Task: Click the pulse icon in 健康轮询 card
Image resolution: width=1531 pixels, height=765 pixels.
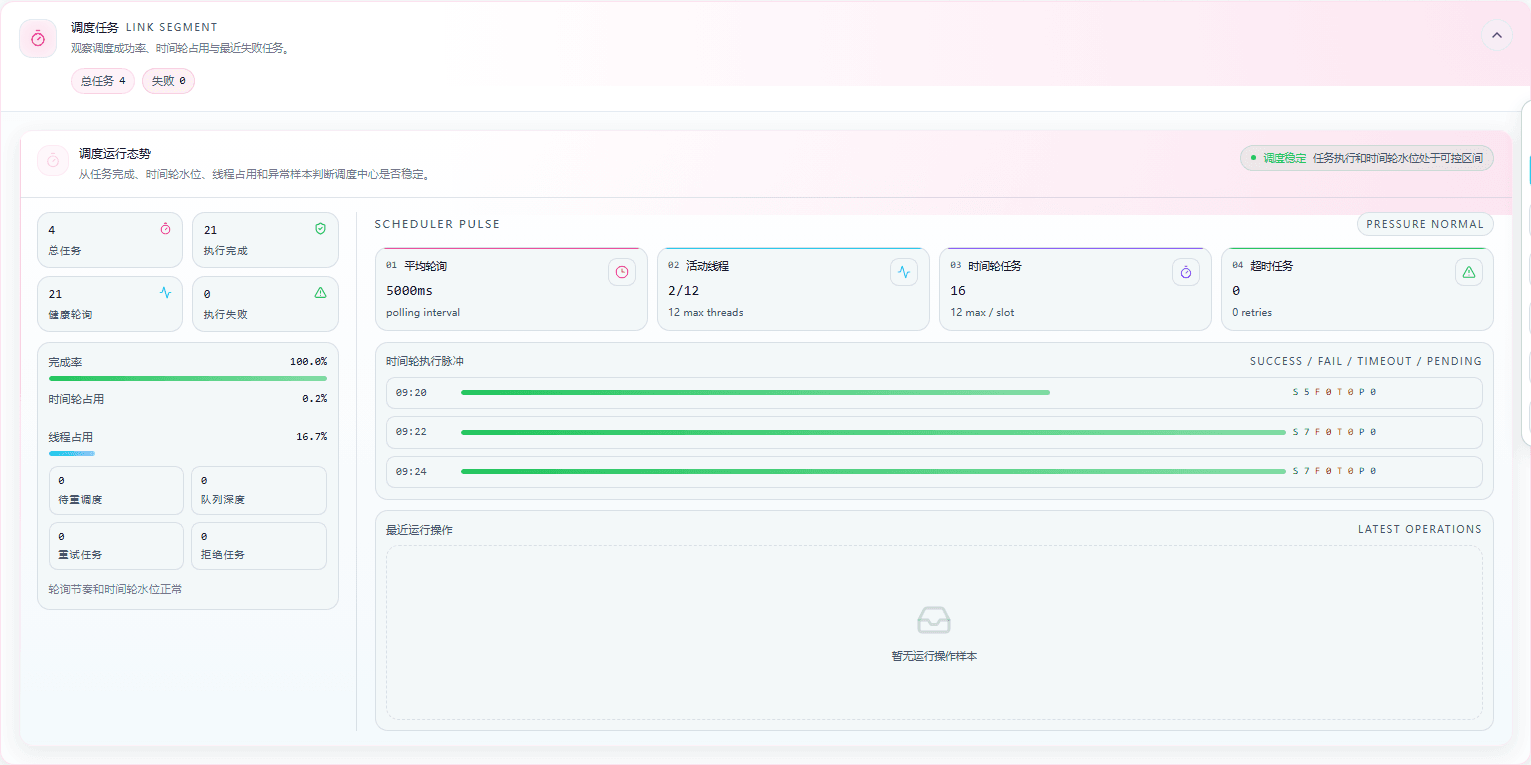Action: pos(165,293)
